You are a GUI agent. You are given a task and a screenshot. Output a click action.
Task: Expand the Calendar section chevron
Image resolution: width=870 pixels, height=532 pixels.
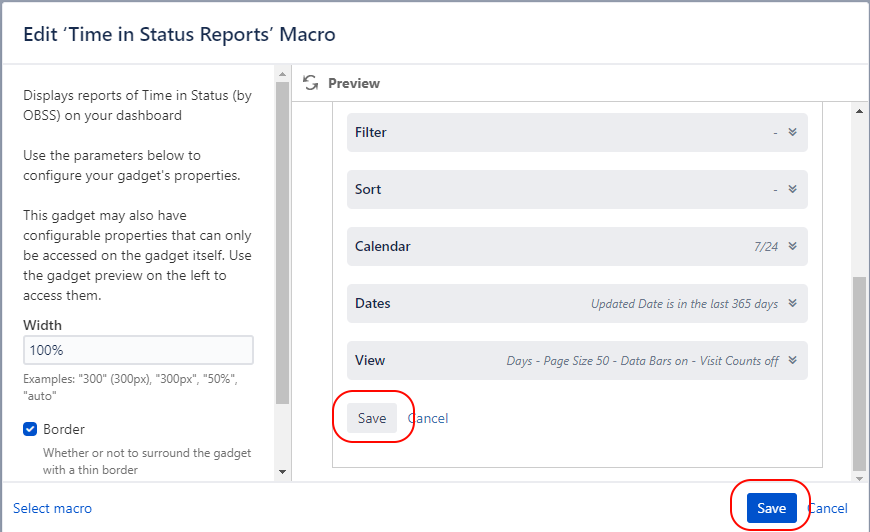click(x=792, y=246)
